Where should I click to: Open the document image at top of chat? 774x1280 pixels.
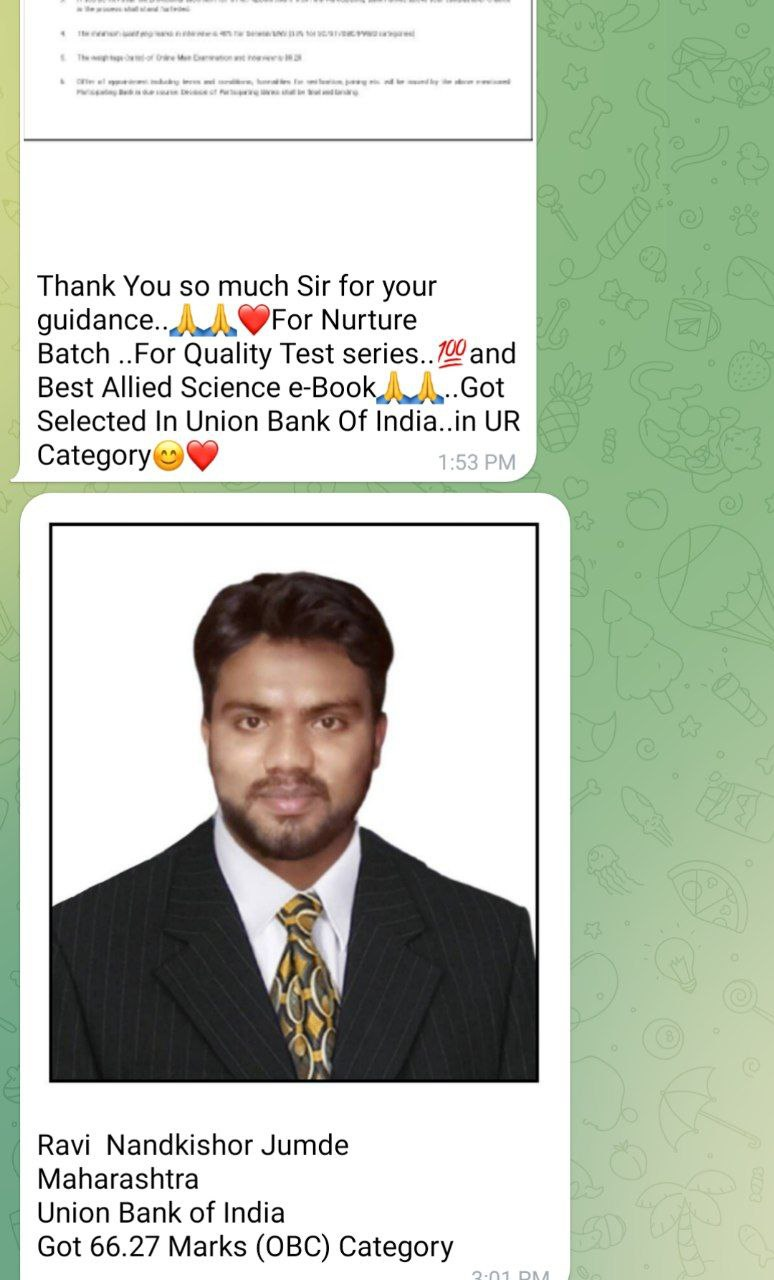(277, 70)
